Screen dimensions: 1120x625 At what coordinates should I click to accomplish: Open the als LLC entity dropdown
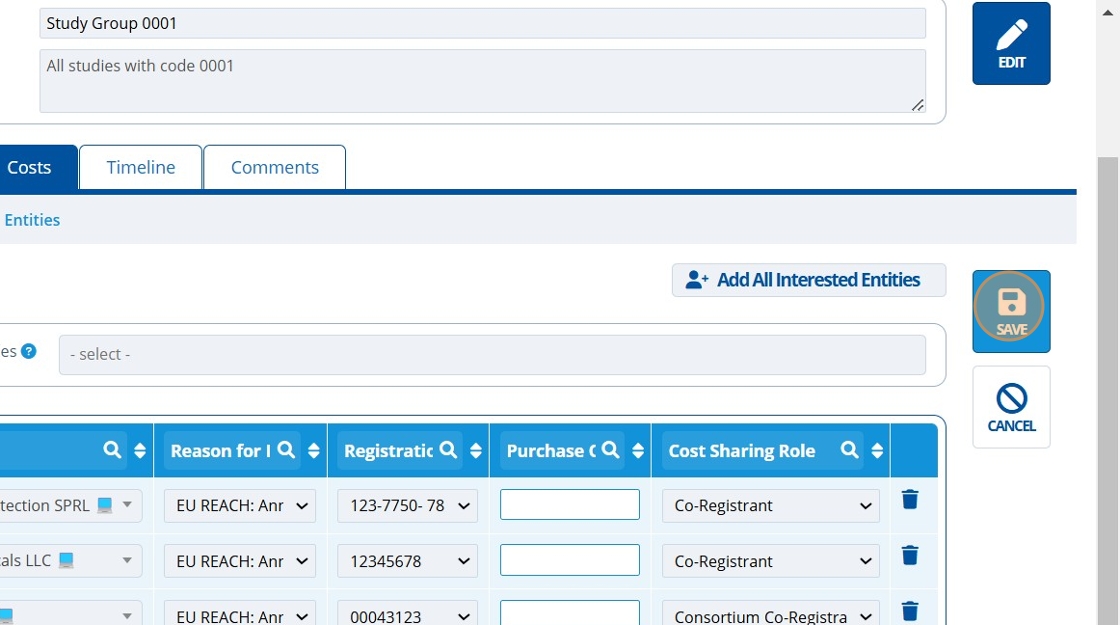69,561
